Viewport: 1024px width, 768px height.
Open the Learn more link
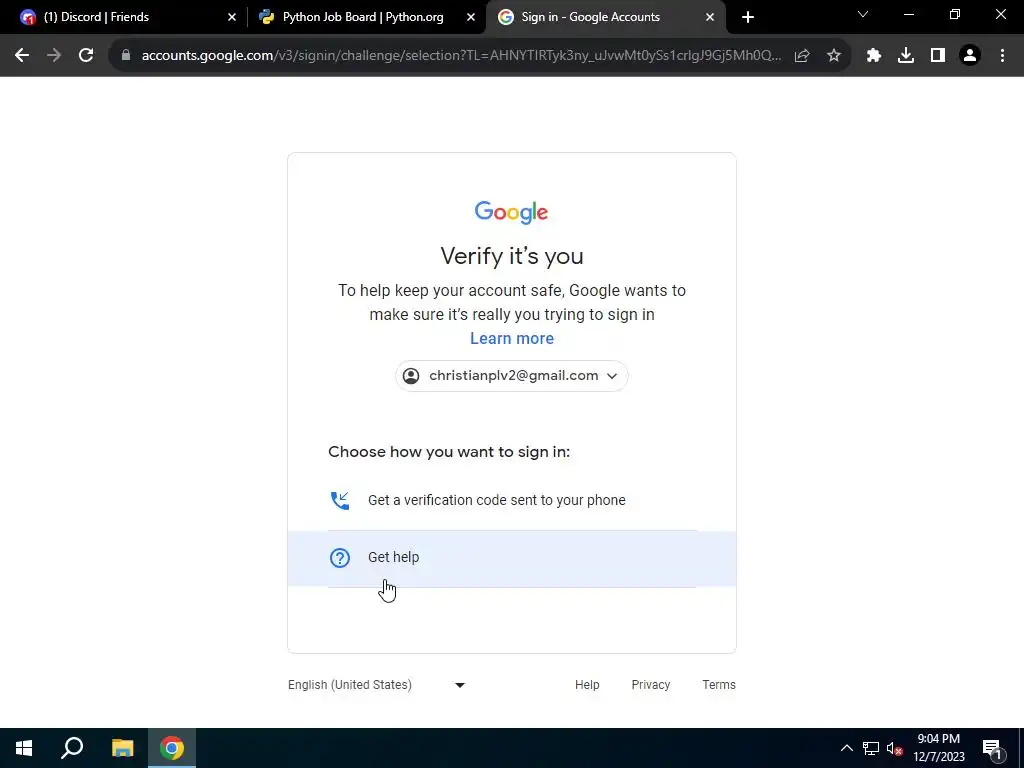512,338
